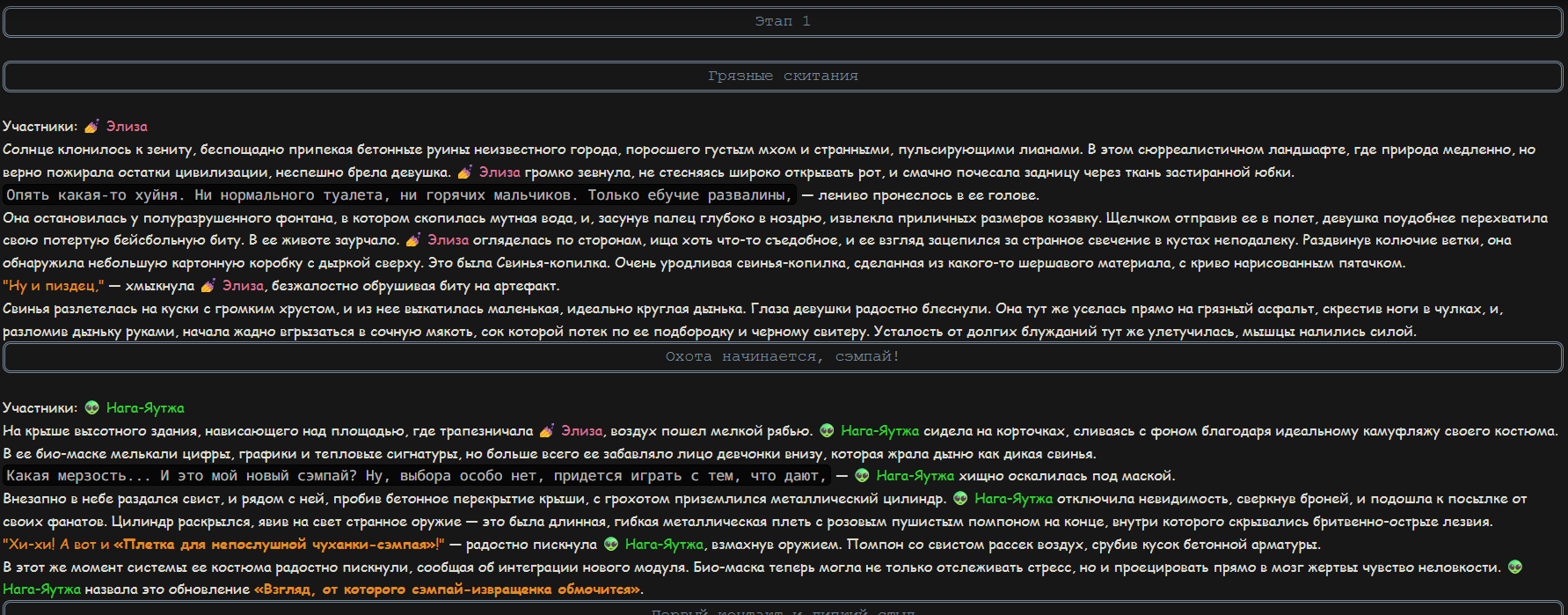Viewport: 1568px width, 615px height.
Task: Click 'Нага-Яутжа' before 'назвала это обновление'
Action: point(42,589)
